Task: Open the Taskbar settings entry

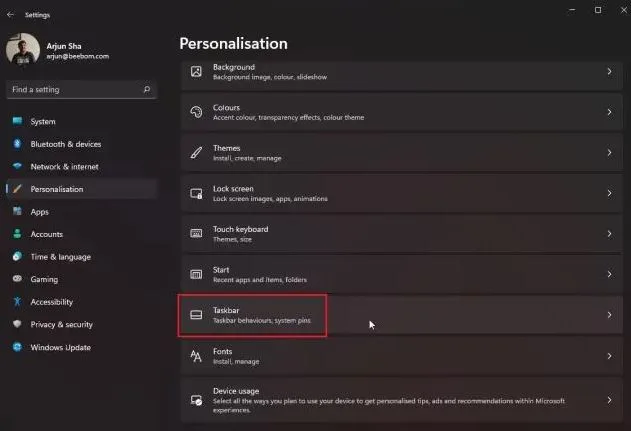Action: click(x=401, y=315)
